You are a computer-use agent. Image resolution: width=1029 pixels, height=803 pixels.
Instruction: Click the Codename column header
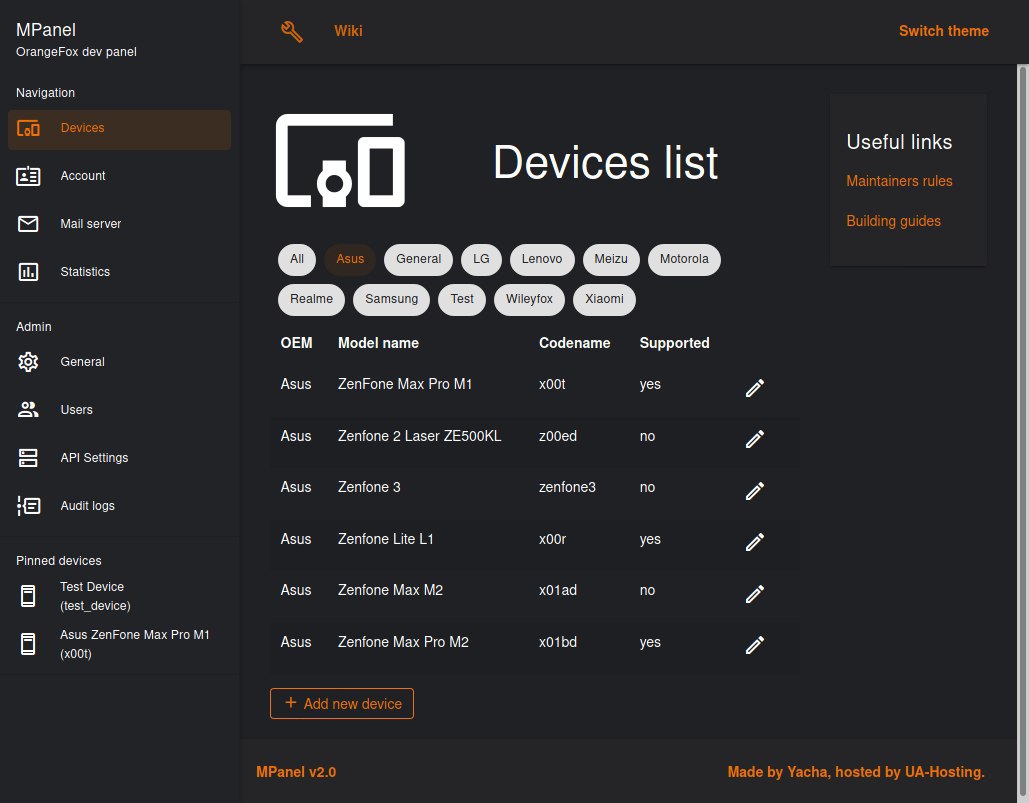(x=574, y=343)
